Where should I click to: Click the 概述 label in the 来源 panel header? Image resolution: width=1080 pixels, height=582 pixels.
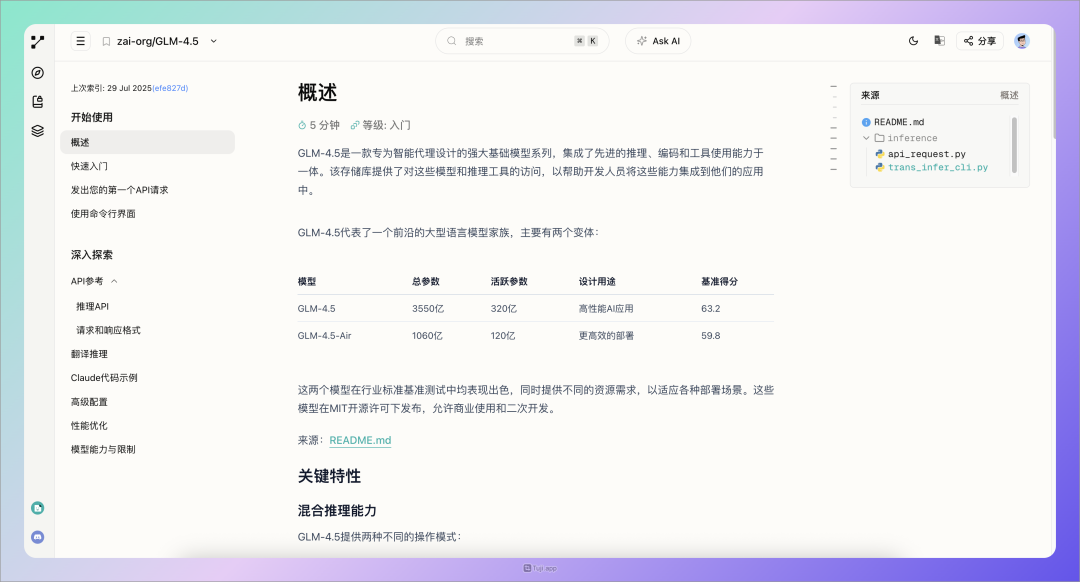1009,95
